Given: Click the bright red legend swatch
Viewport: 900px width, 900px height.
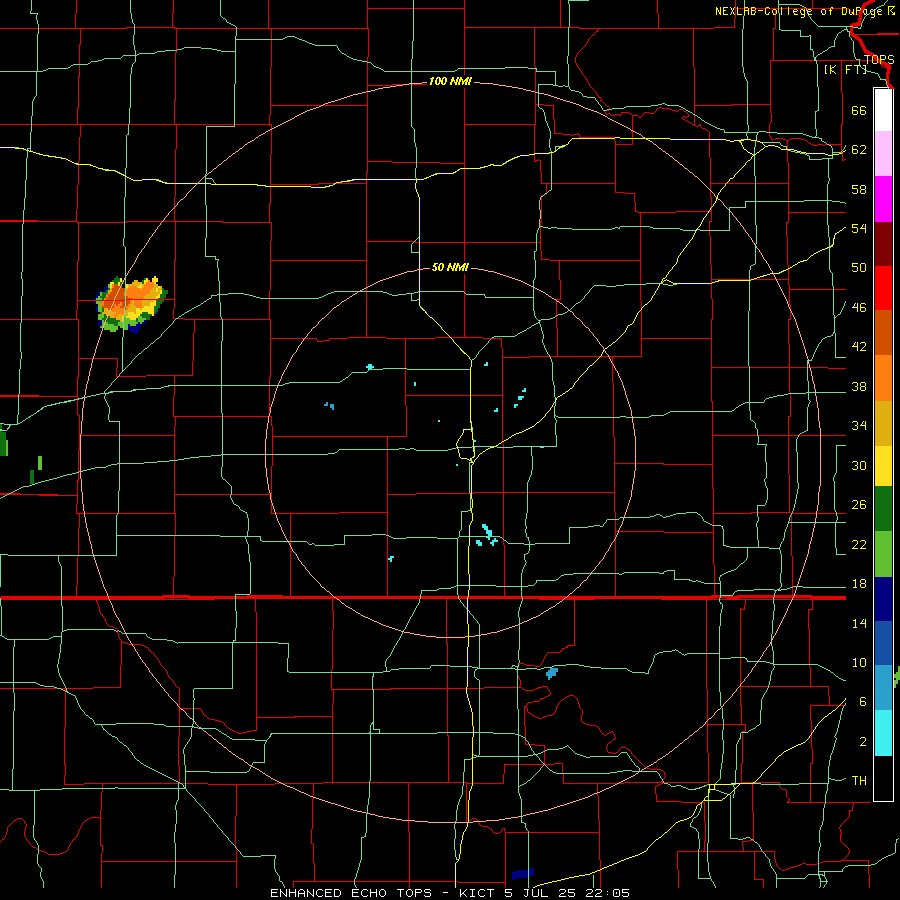Looking at the screenshot, I should tap(883, 288).
